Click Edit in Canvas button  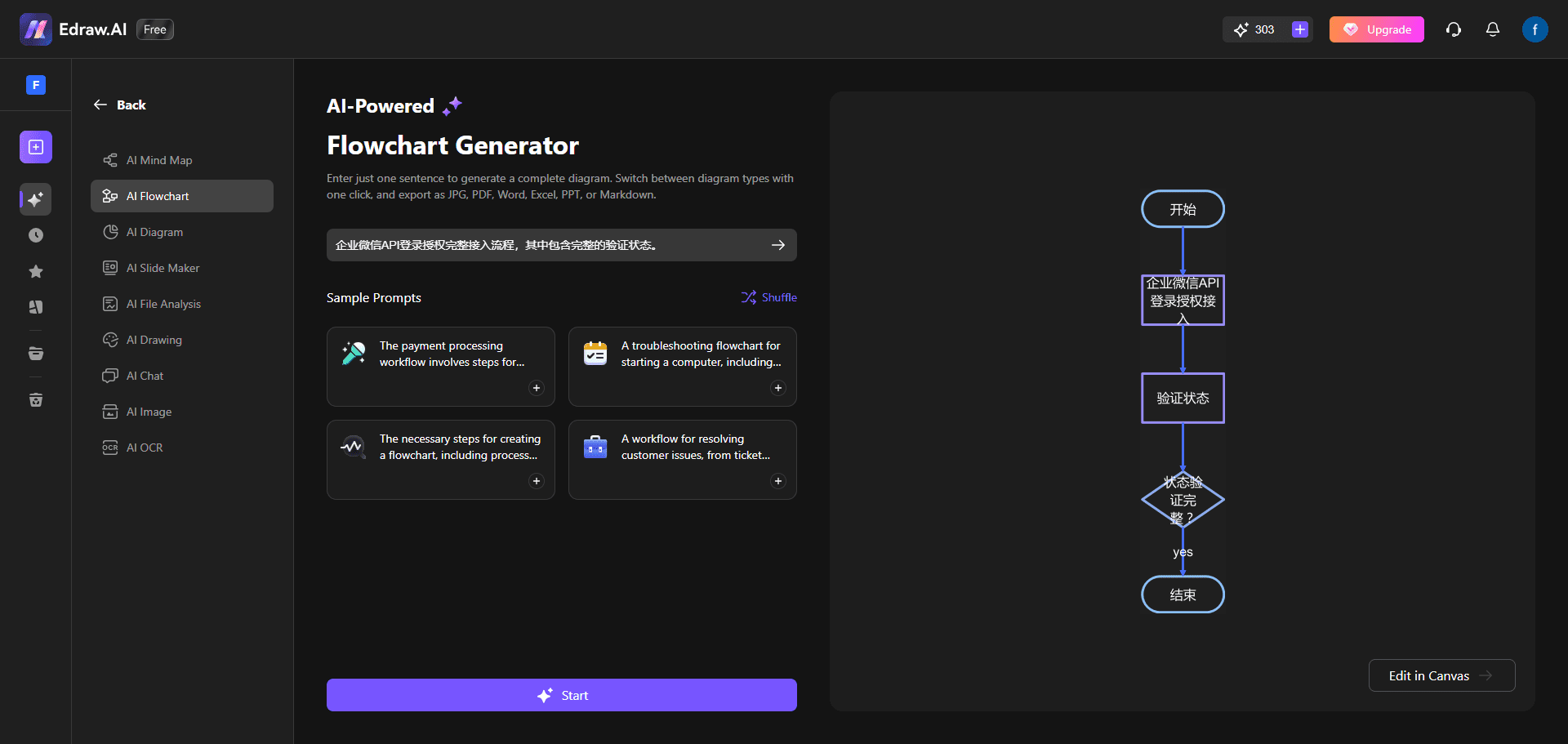[1441, 675]
